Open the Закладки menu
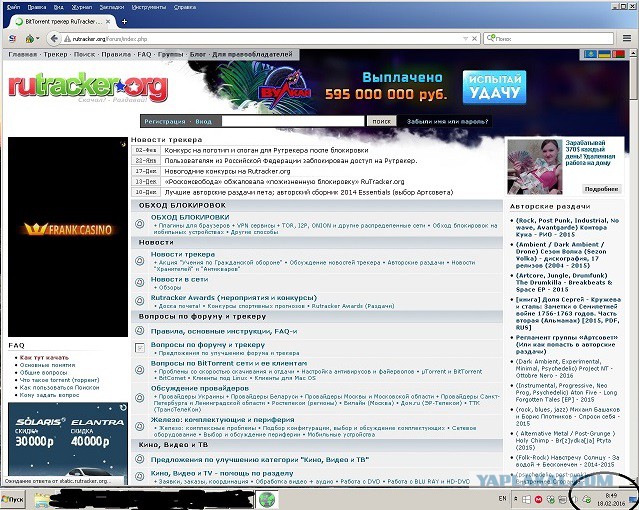 pos(112,7)
